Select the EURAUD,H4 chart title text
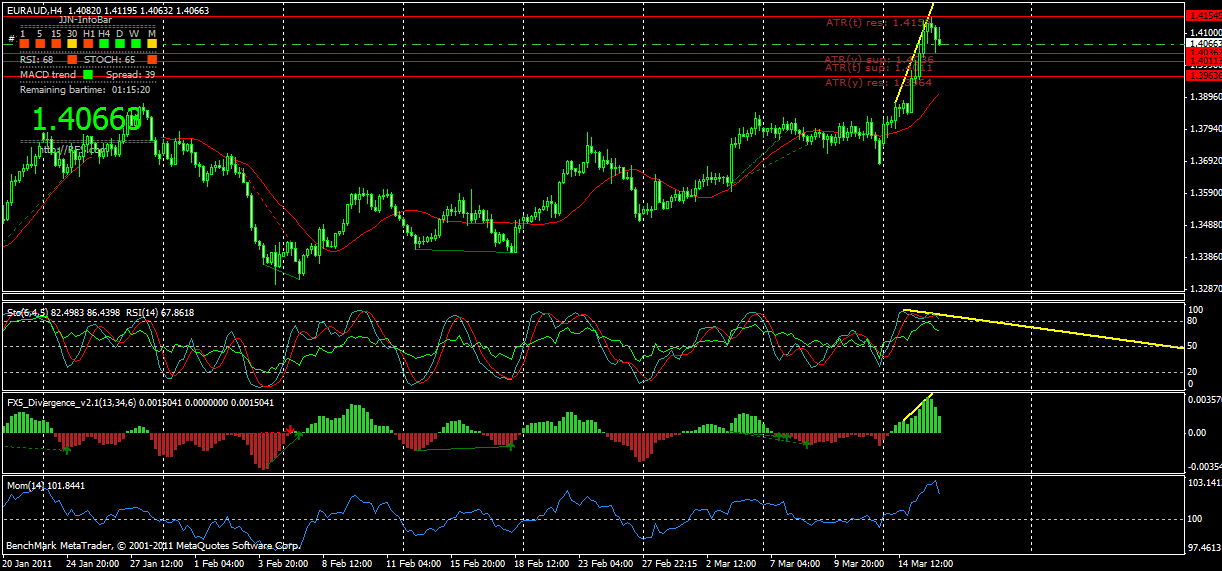The image size is (1222, 571). (x=35, y=10)
